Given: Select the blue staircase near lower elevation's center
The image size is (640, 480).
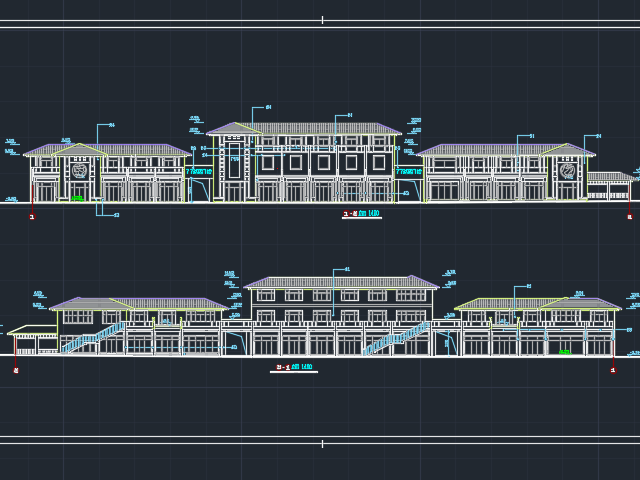Looking at the screenshot, I should pyautogui.click(x=396, y=338).
